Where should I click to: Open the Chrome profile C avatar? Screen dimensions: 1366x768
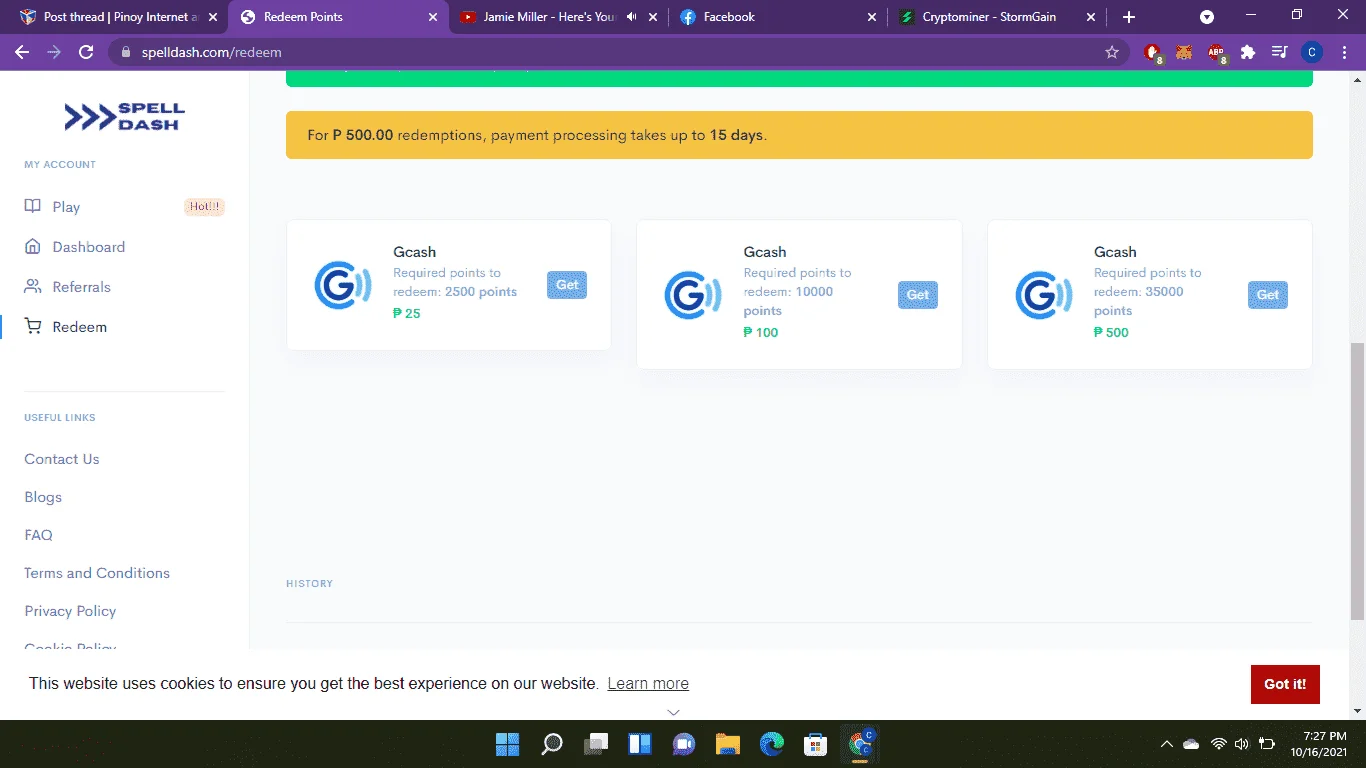point(1312,52)
